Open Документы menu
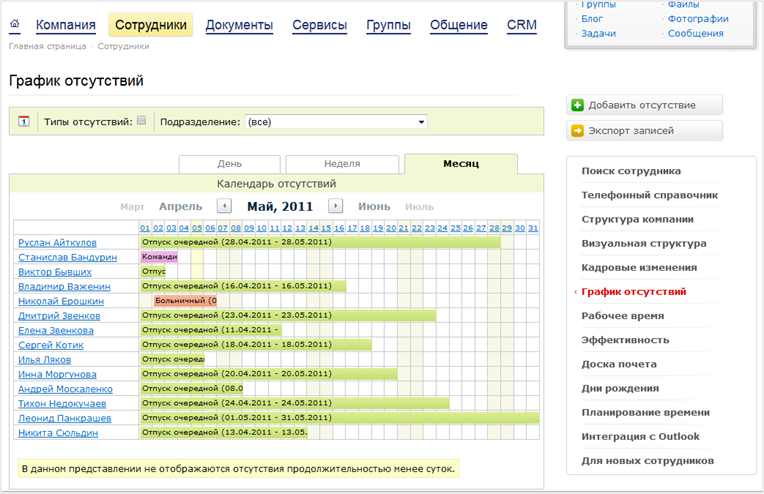764x494 pixels. [x=239, y=25]
